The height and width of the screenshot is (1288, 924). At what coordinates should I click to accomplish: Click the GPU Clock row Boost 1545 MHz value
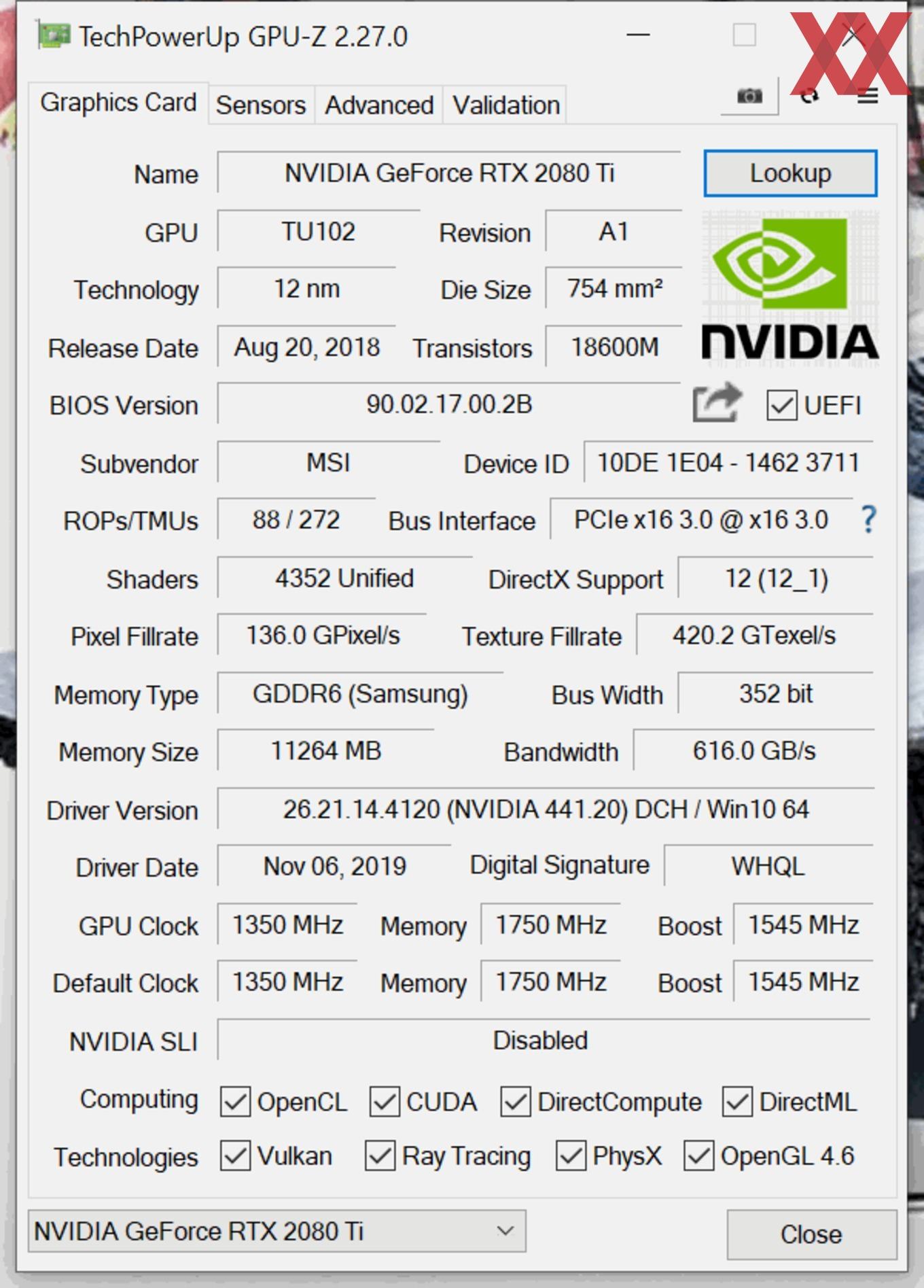pos(804,924)
